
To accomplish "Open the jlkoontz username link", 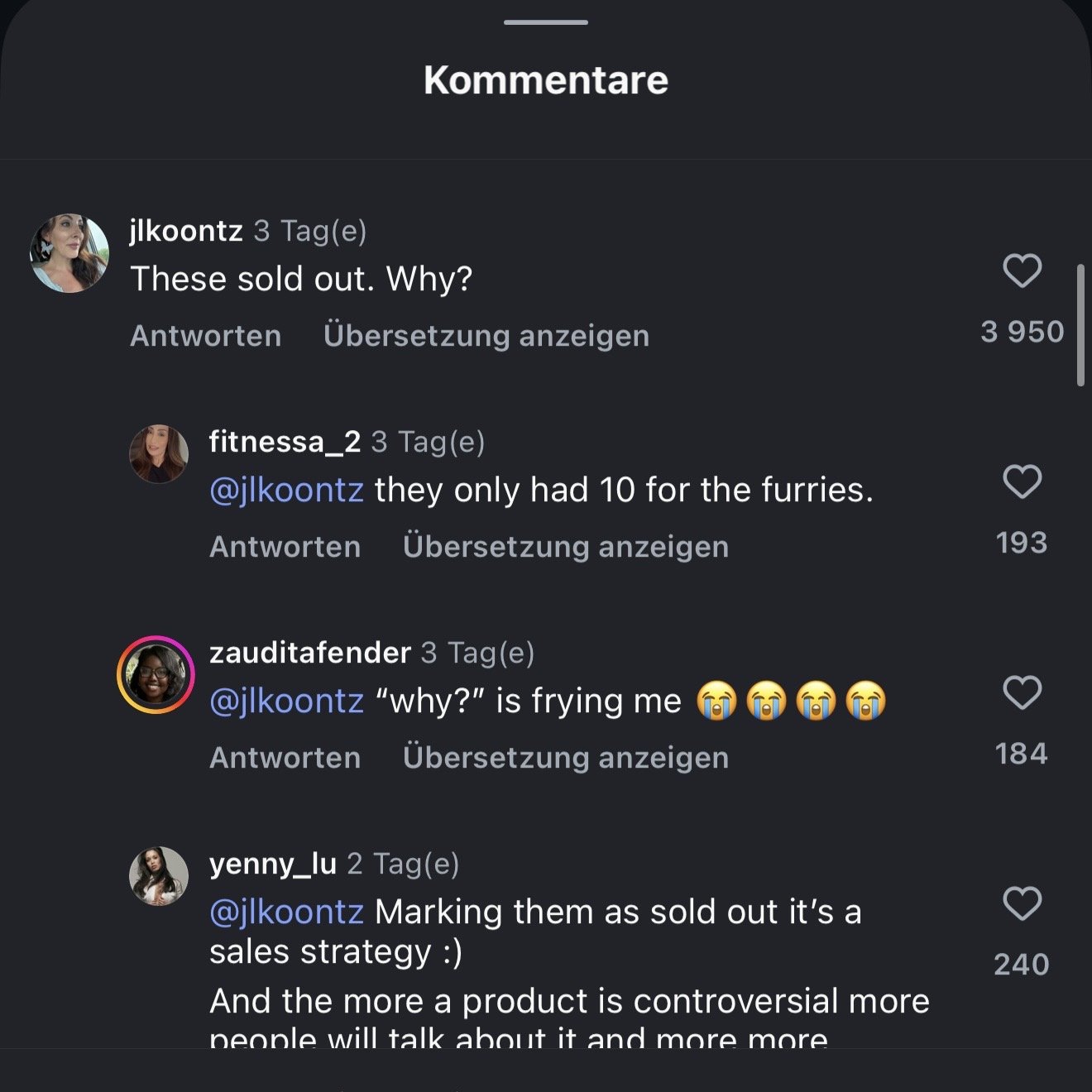I will coord(186,231).
